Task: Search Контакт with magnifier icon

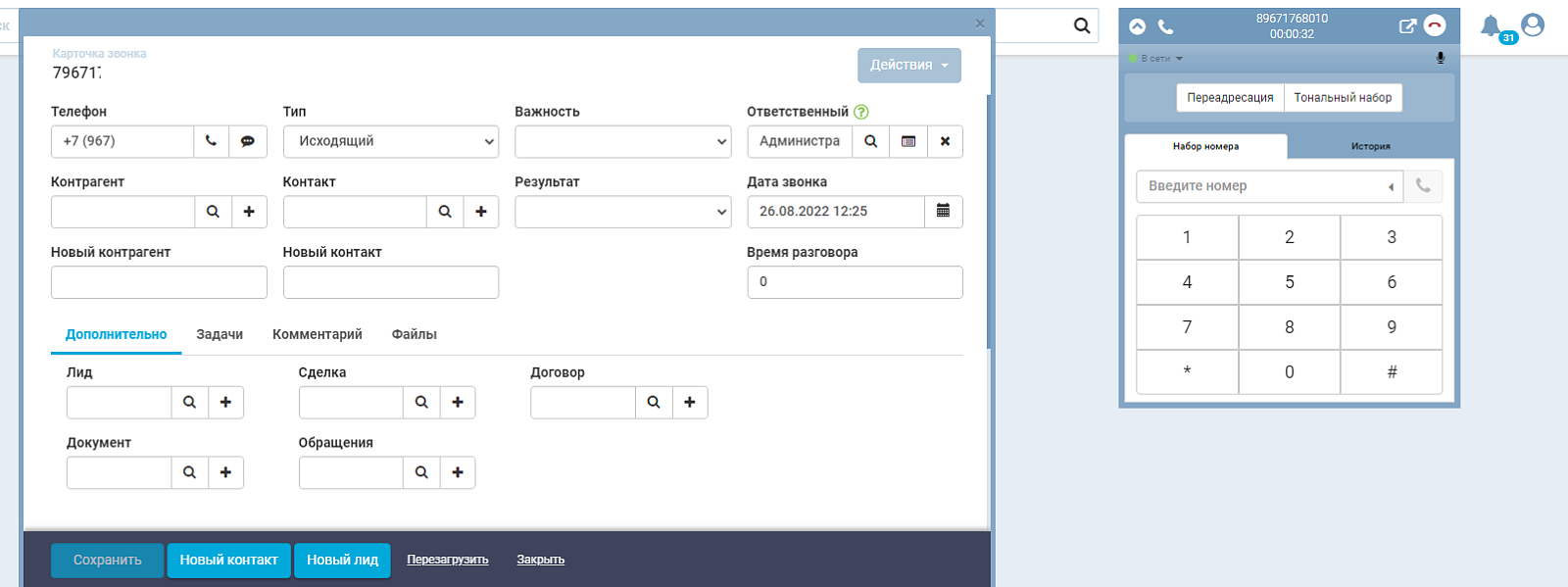Action: pos(445,212)
